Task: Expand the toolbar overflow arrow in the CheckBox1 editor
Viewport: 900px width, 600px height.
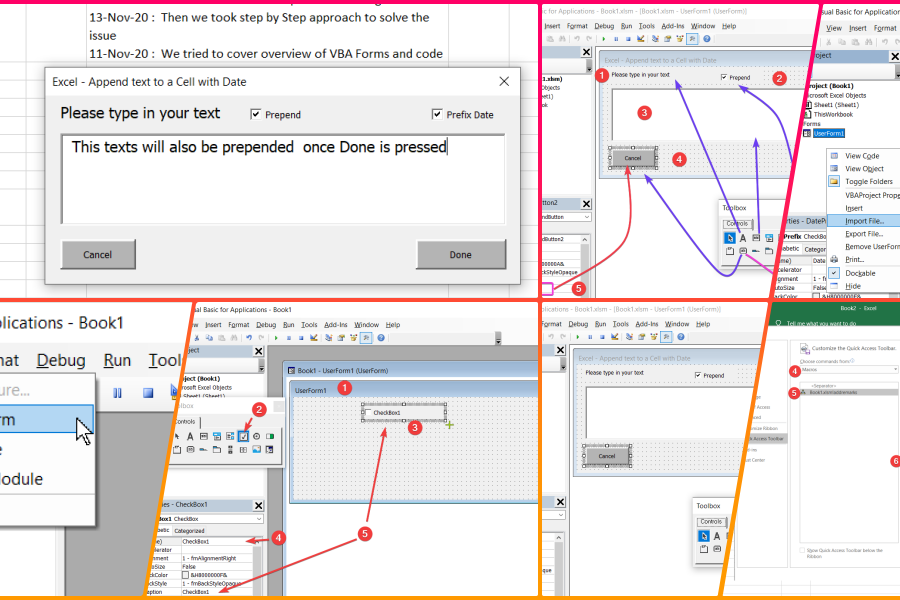Action: (498, 339)
